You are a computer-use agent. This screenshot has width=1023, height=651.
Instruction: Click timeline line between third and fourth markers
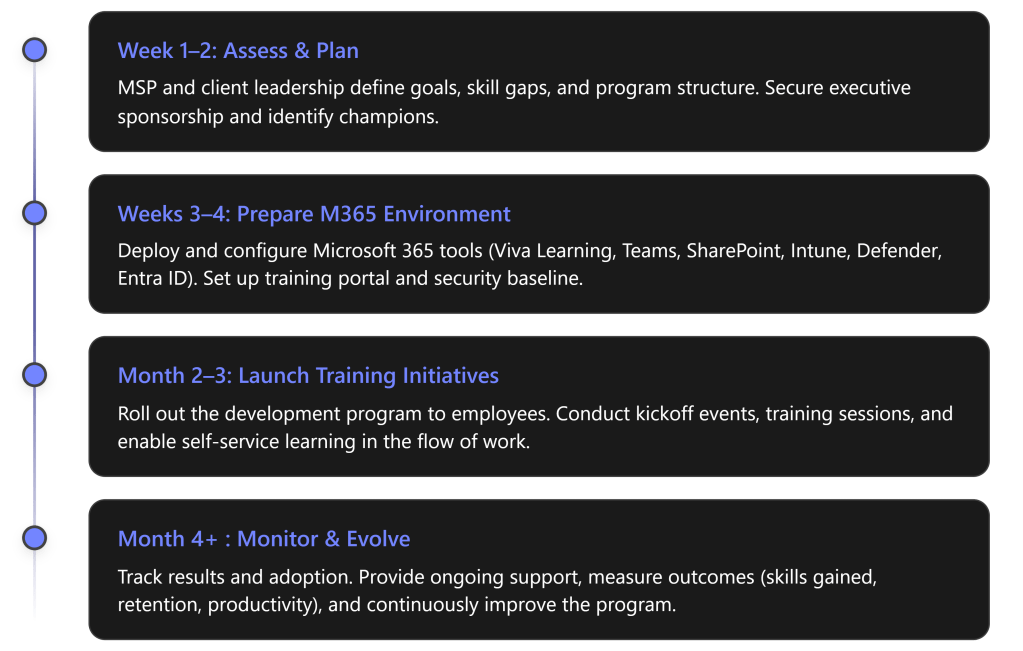[35, 457]
